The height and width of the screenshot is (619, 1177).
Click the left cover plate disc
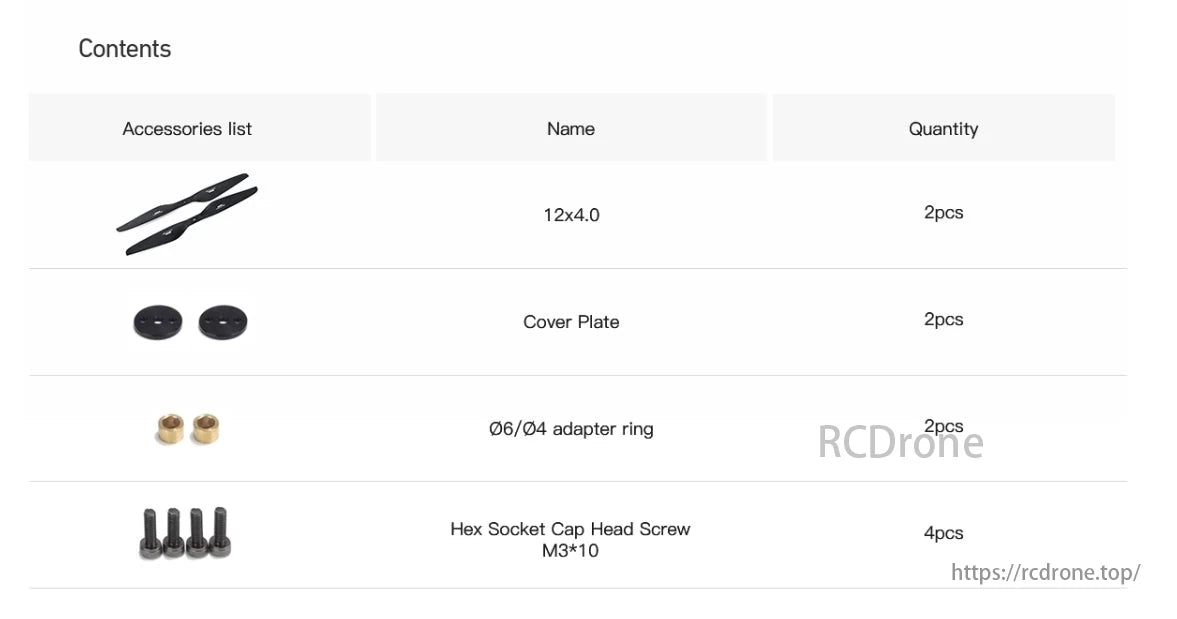pos(158,322)
